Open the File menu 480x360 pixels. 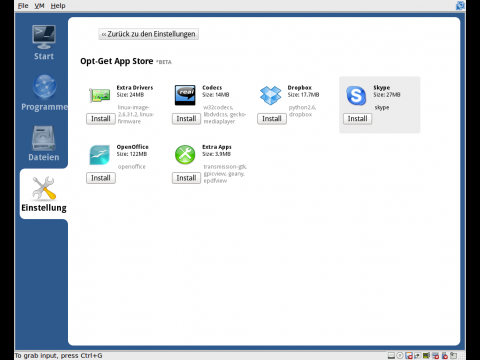pyautogui.click(x=23, y=6)
